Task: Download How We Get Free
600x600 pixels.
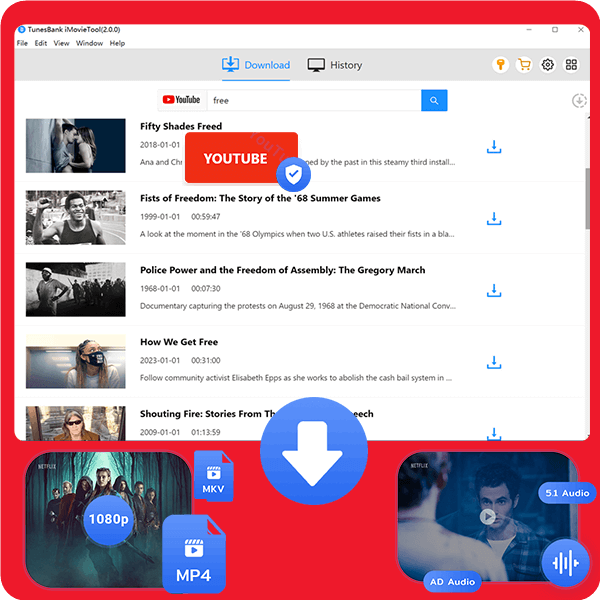Action: coord(494,362)
